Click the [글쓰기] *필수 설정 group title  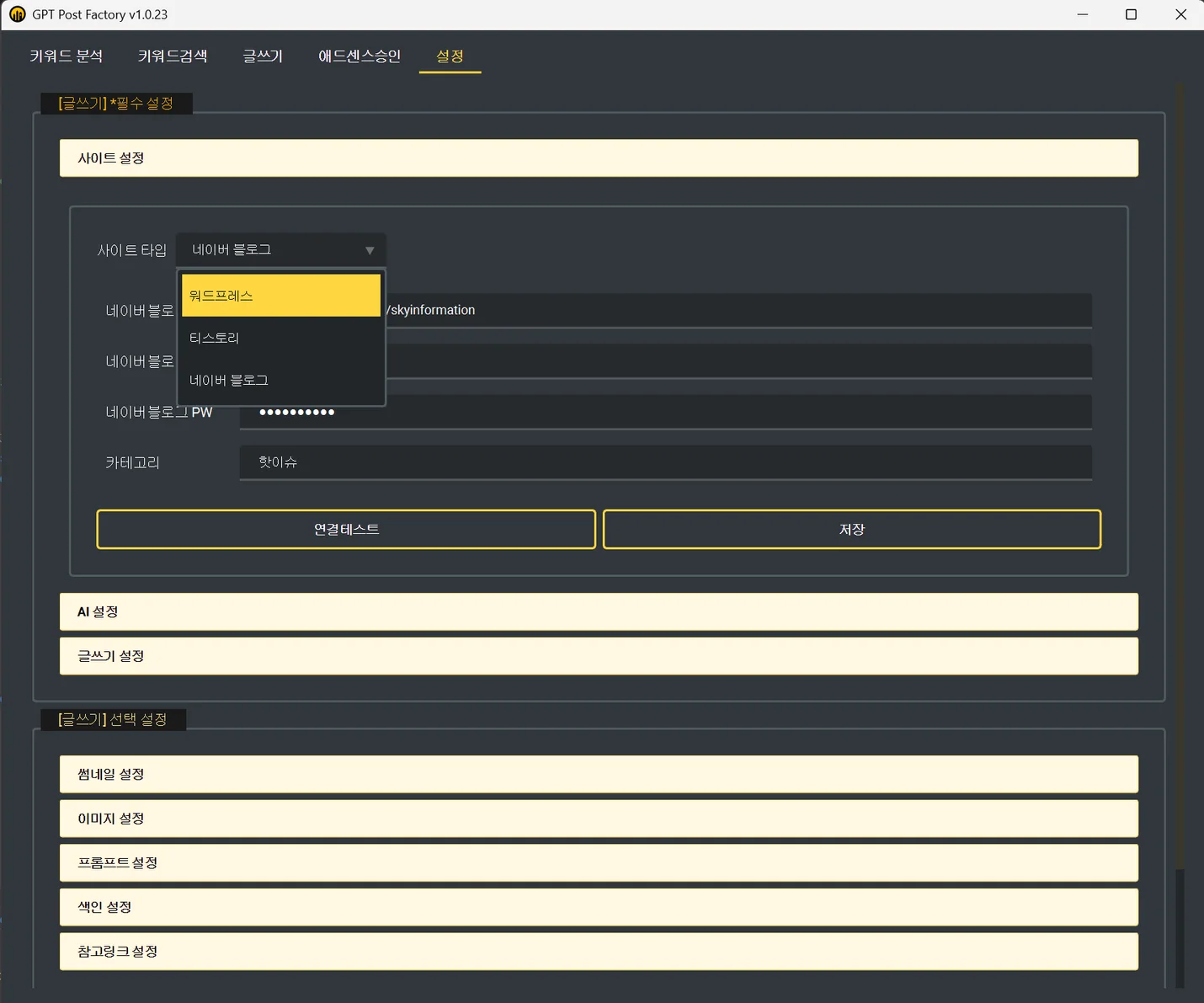[116, 103]
